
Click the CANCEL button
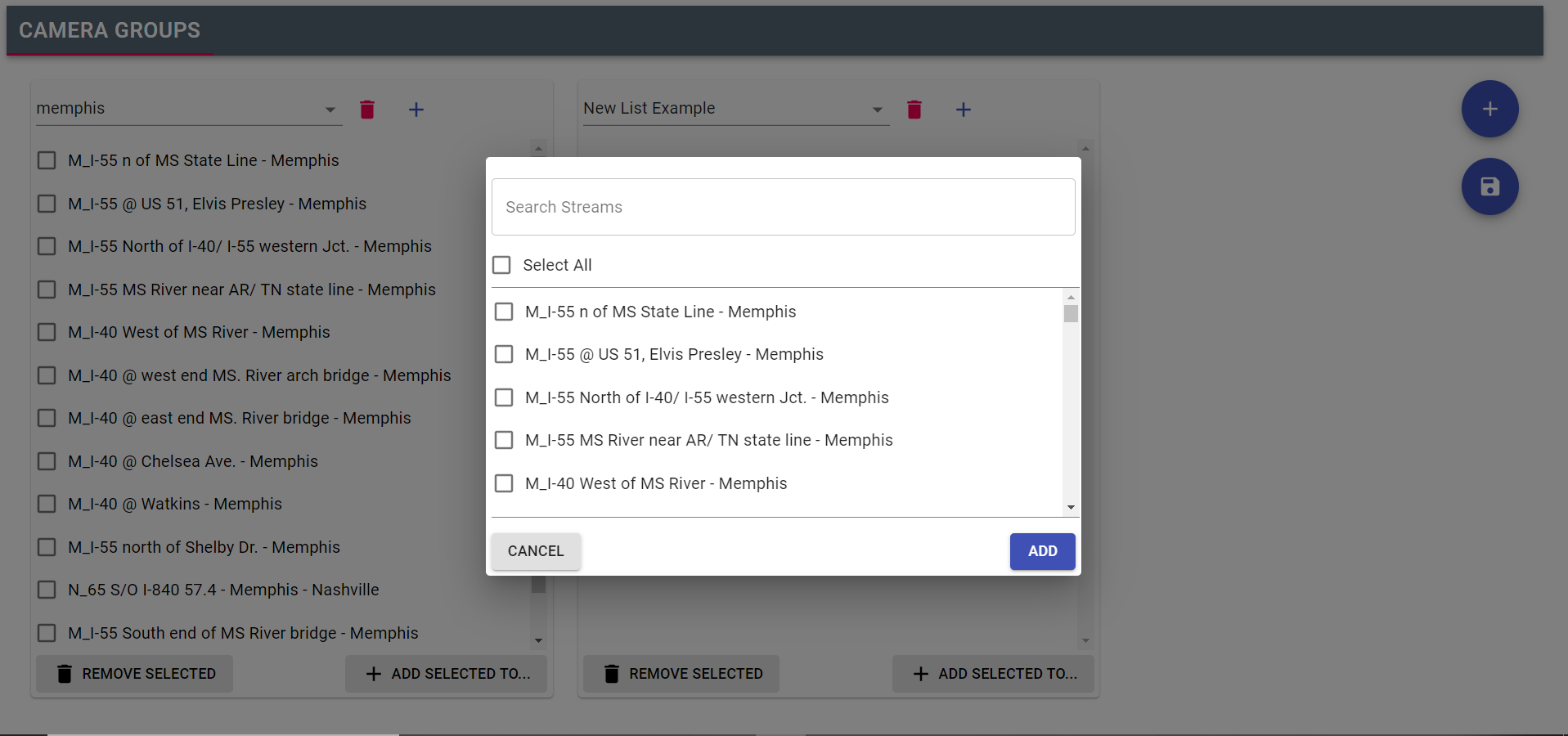click(536, 551)
